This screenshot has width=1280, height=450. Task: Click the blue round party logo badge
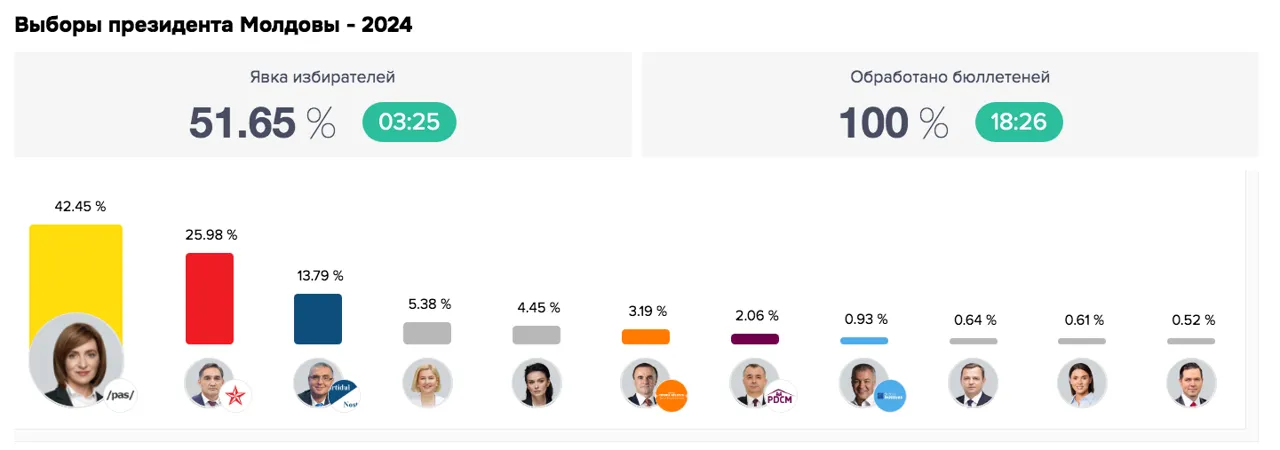tap(890, 396)
